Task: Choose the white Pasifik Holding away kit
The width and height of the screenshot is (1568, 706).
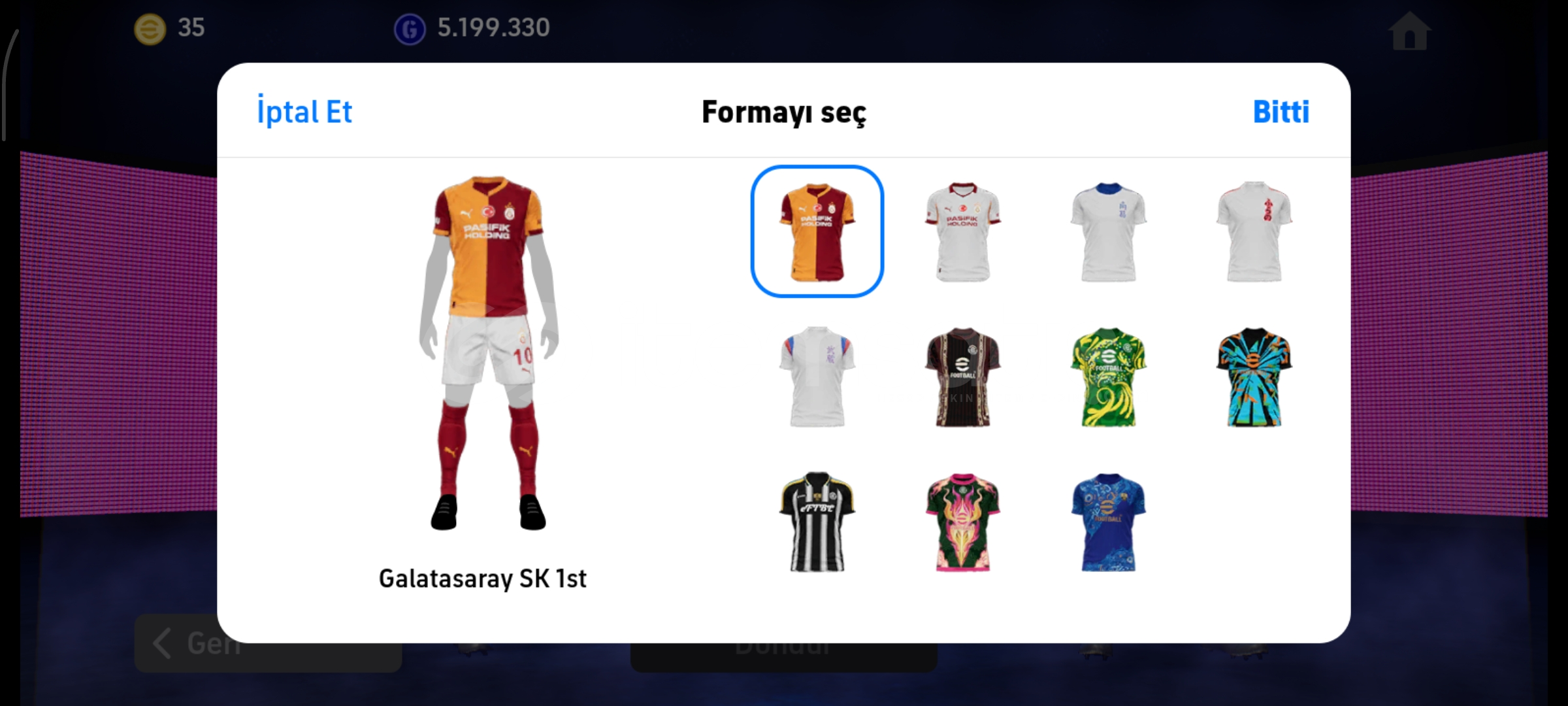Action: click(x=962, y=231)
